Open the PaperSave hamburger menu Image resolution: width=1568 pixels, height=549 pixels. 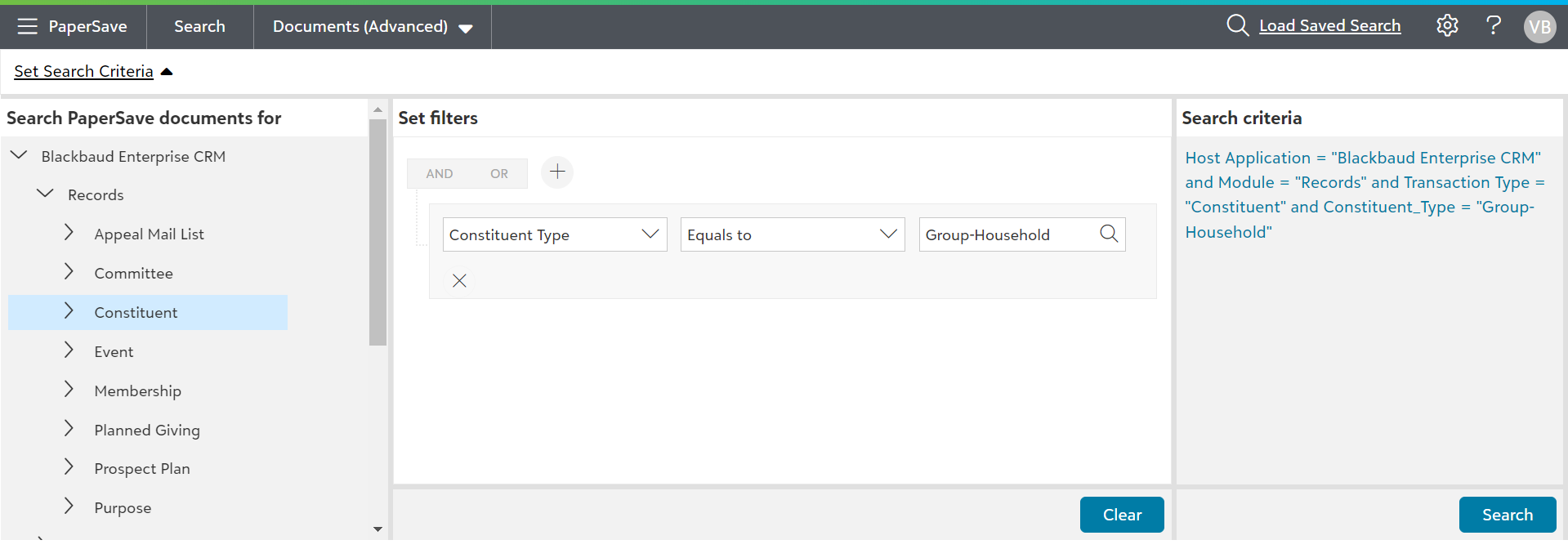click(27, 26)
